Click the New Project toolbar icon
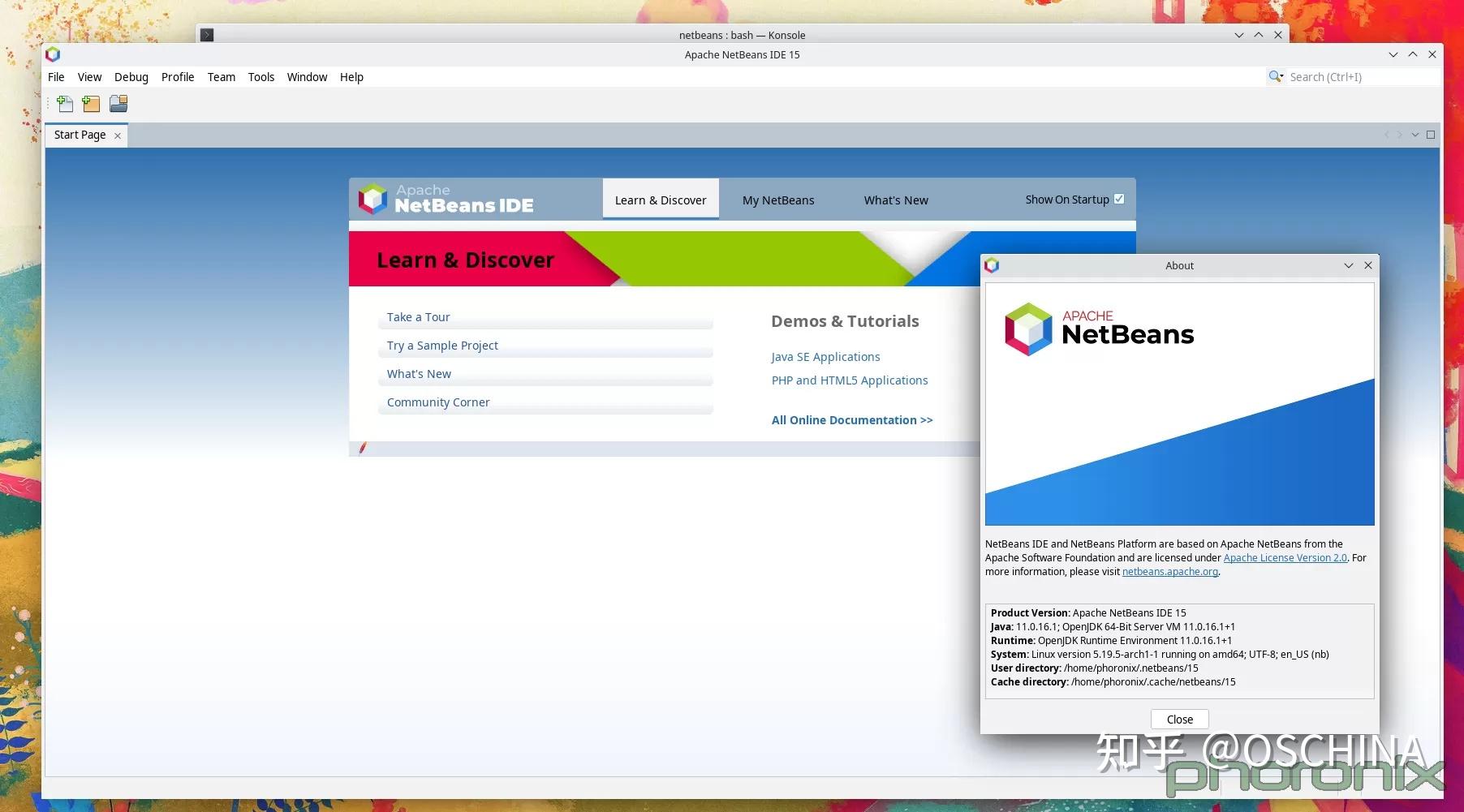Screen dimensions: 1464x812 click(x=91, y=103)
